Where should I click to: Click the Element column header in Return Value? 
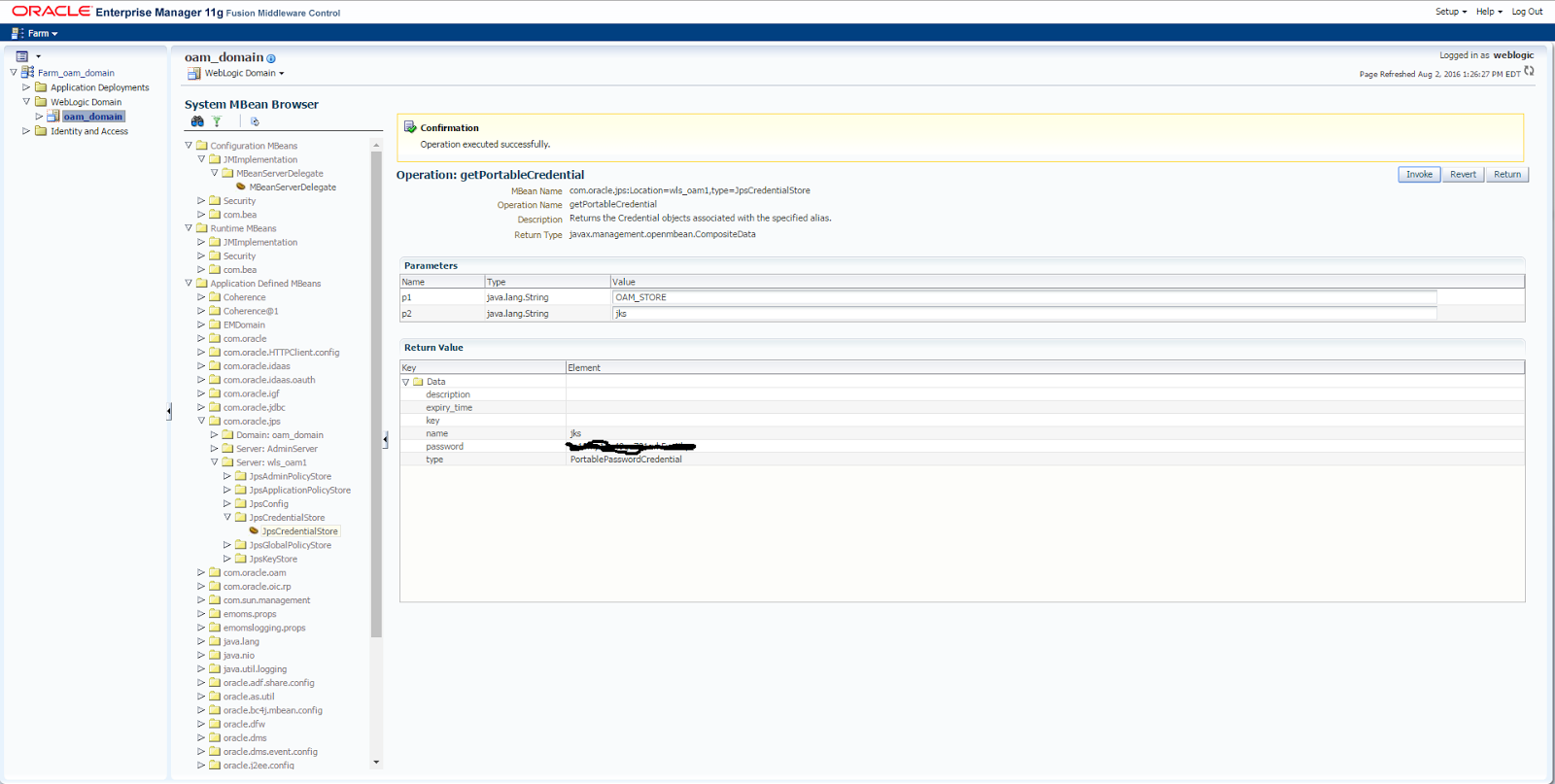point(1046,367)
